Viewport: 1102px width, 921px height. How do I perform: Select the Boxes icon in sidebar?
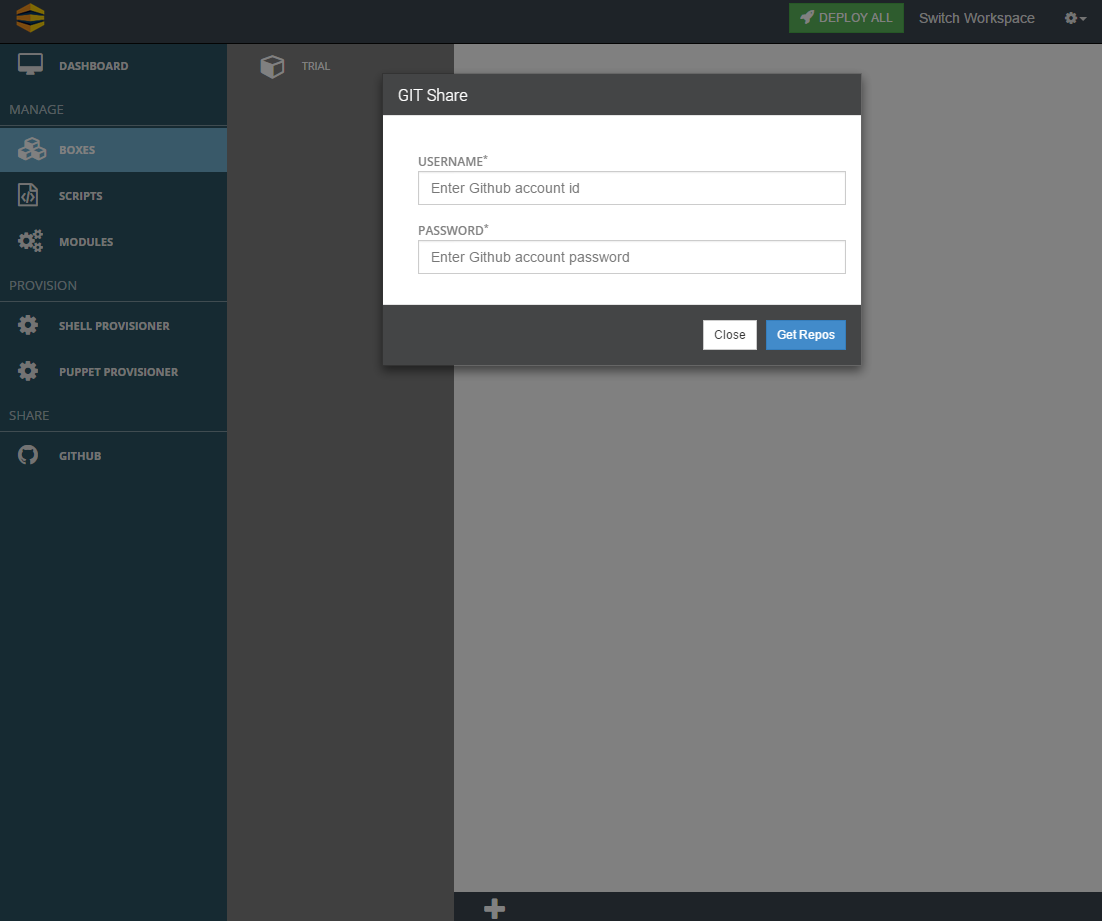pyautogui.click(x=30, y=149)
